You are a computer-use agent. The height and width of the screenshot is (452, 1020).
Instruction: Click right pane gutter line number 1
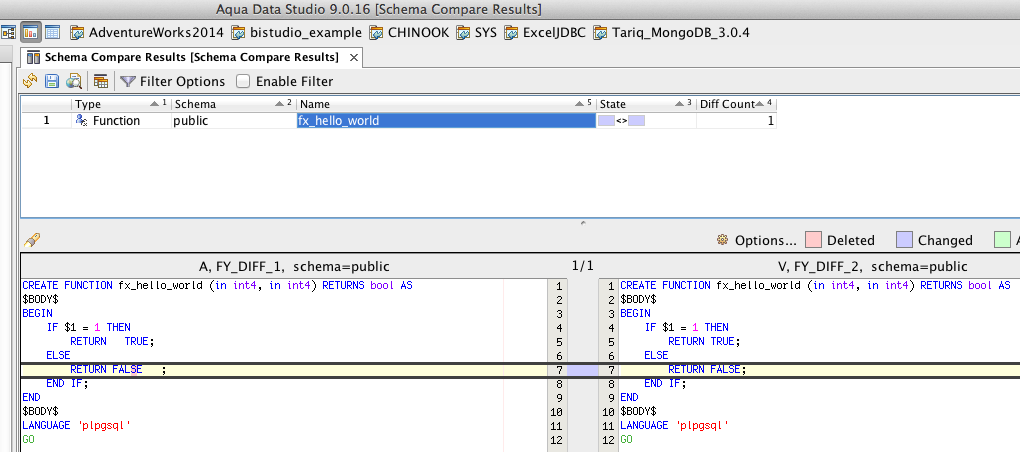(x=610, y=286)
